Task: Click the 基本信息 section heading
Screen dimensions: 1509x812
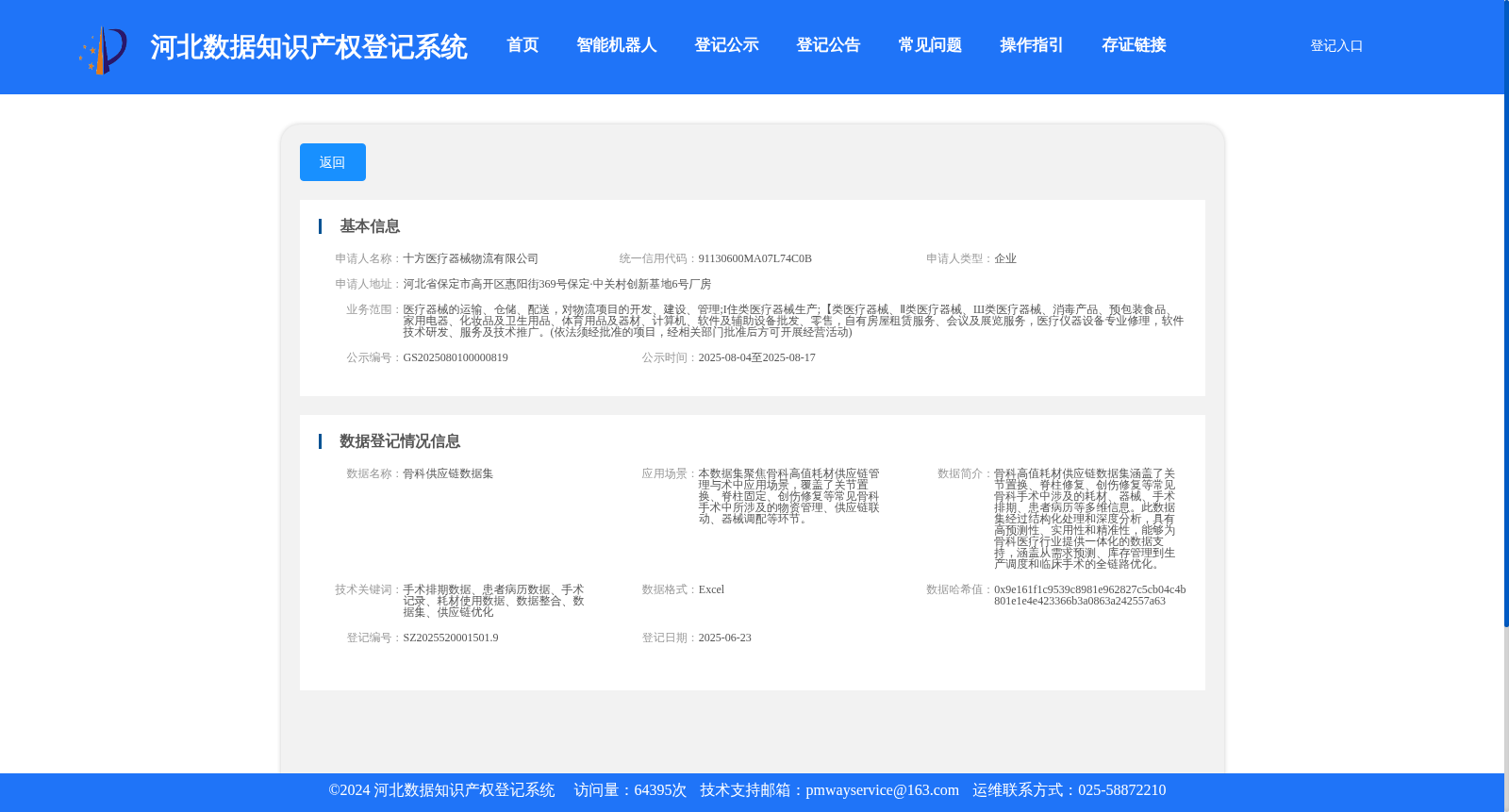Action: (x=370, y=226)
